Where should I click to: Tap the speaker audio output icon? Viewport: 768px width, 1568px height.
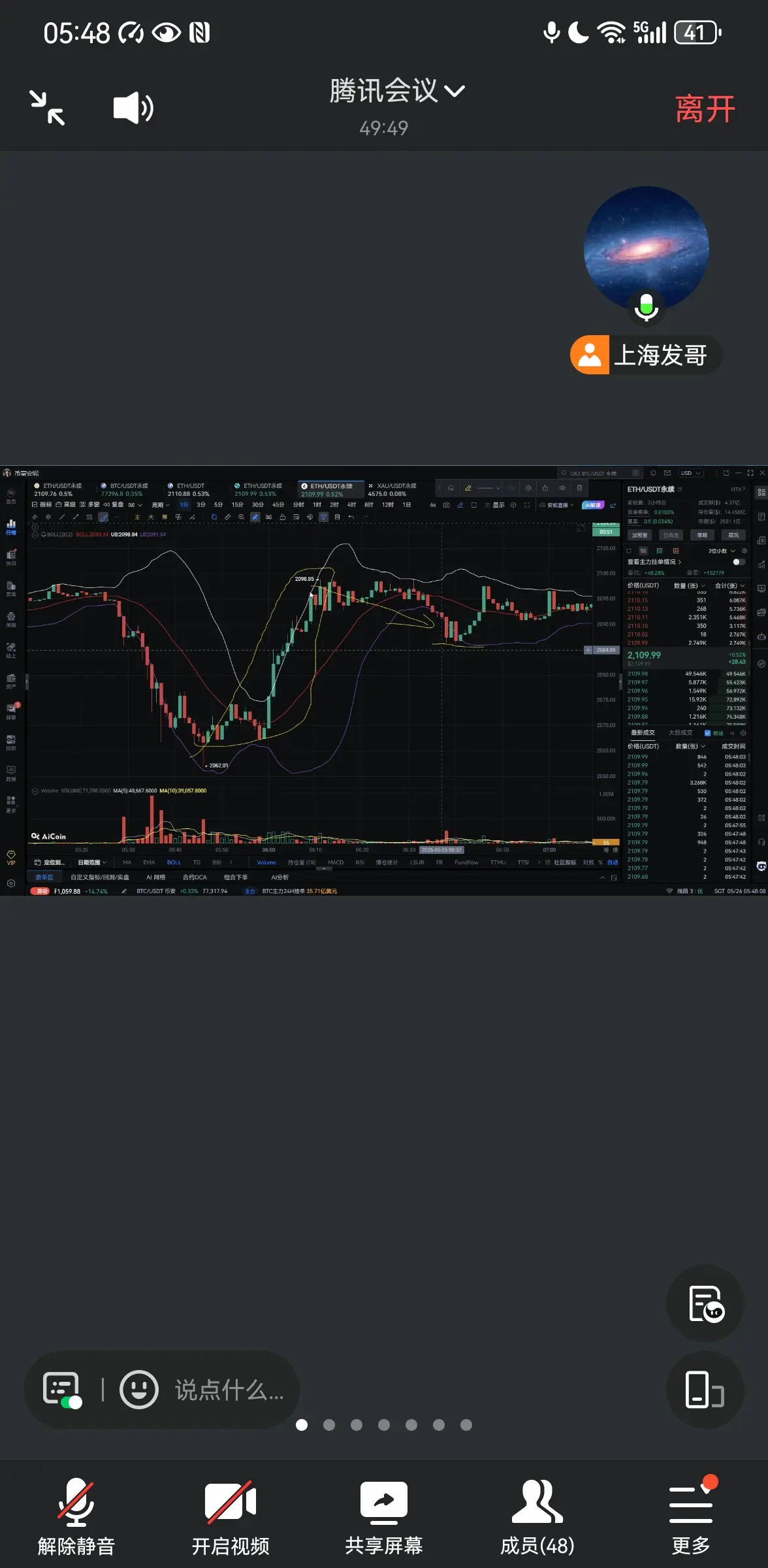pyautogui.click(x=134, y=108)
